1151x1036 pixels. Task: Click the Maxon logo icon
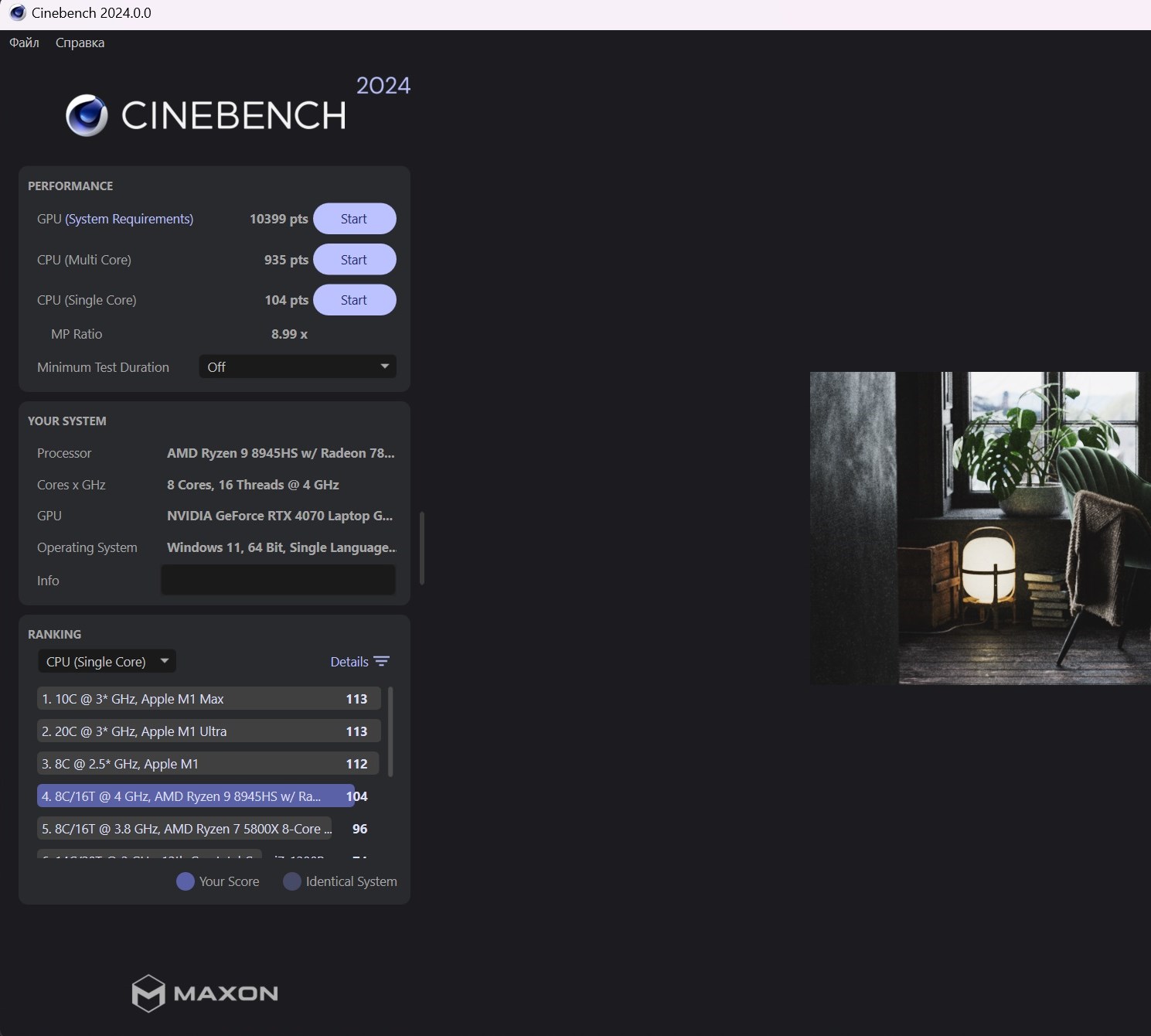[x=148, y=993]
